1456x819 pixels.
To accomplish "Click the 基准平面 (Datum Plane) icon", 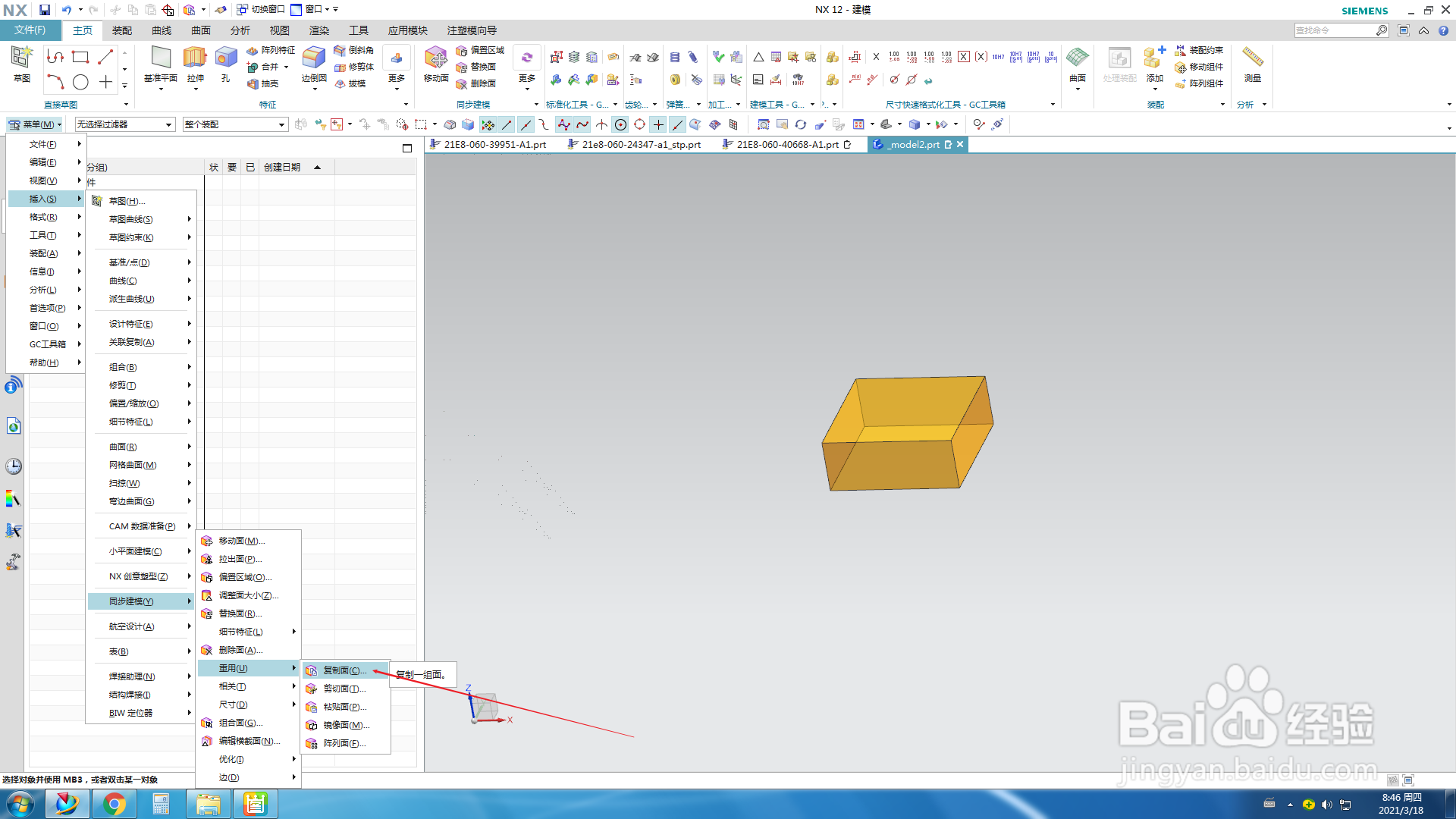I will tap(160, 58).
